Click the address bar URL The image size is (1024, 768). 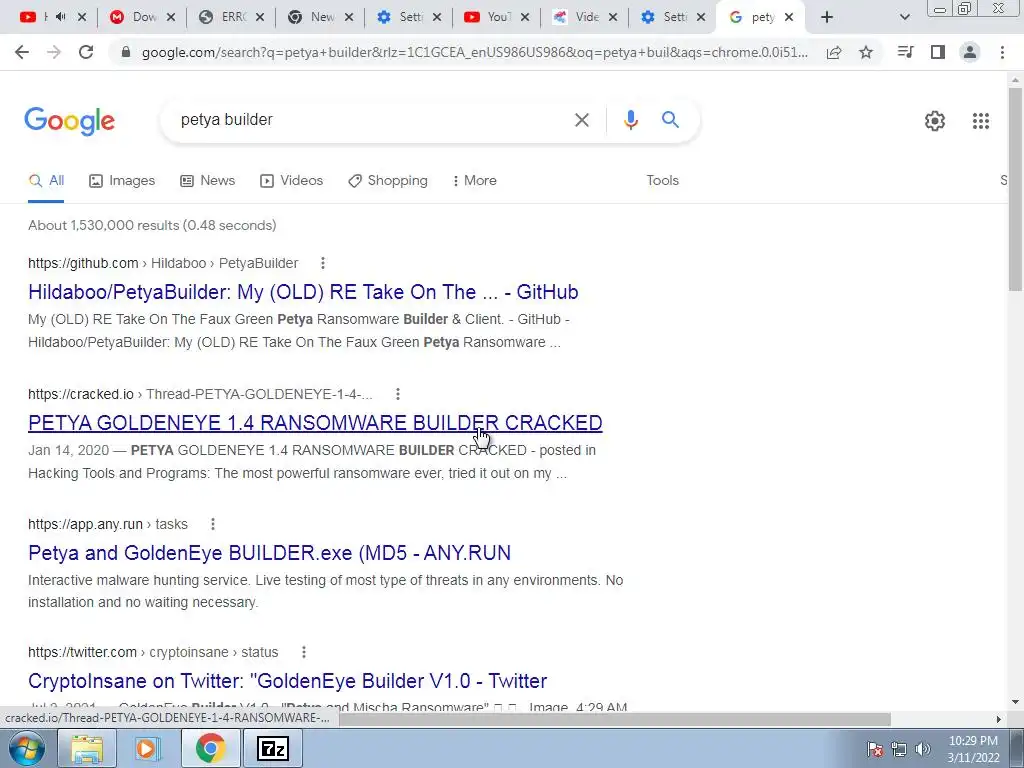coord(475,52)
